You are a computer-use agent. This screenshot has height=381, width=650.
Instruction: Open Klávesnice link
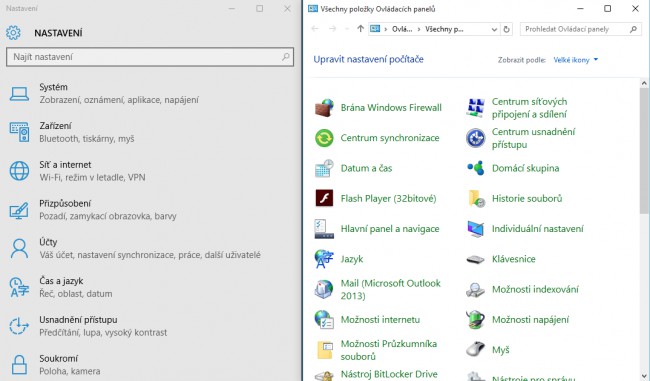pyautogui.click(x=514, y=259)
